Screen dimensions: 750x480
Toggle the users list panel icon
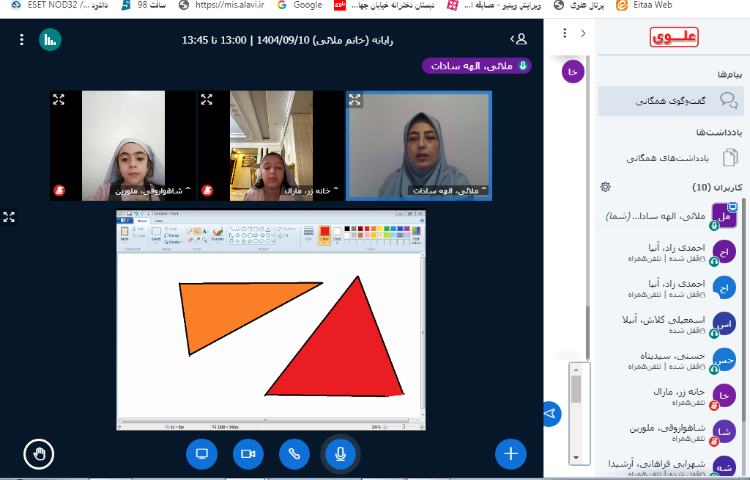[518, 39]
